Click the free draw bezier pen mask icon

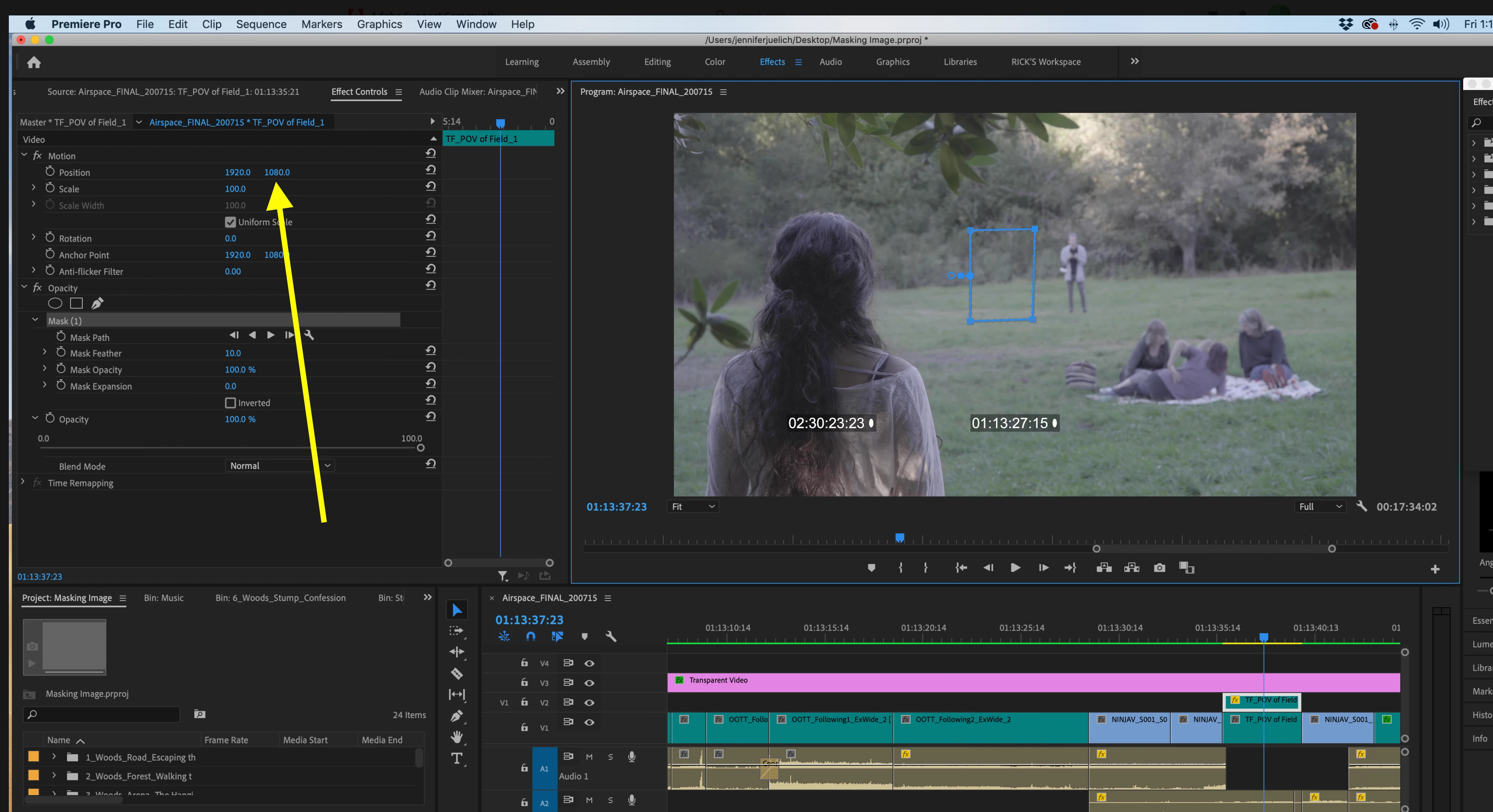(x=97, y=303)
